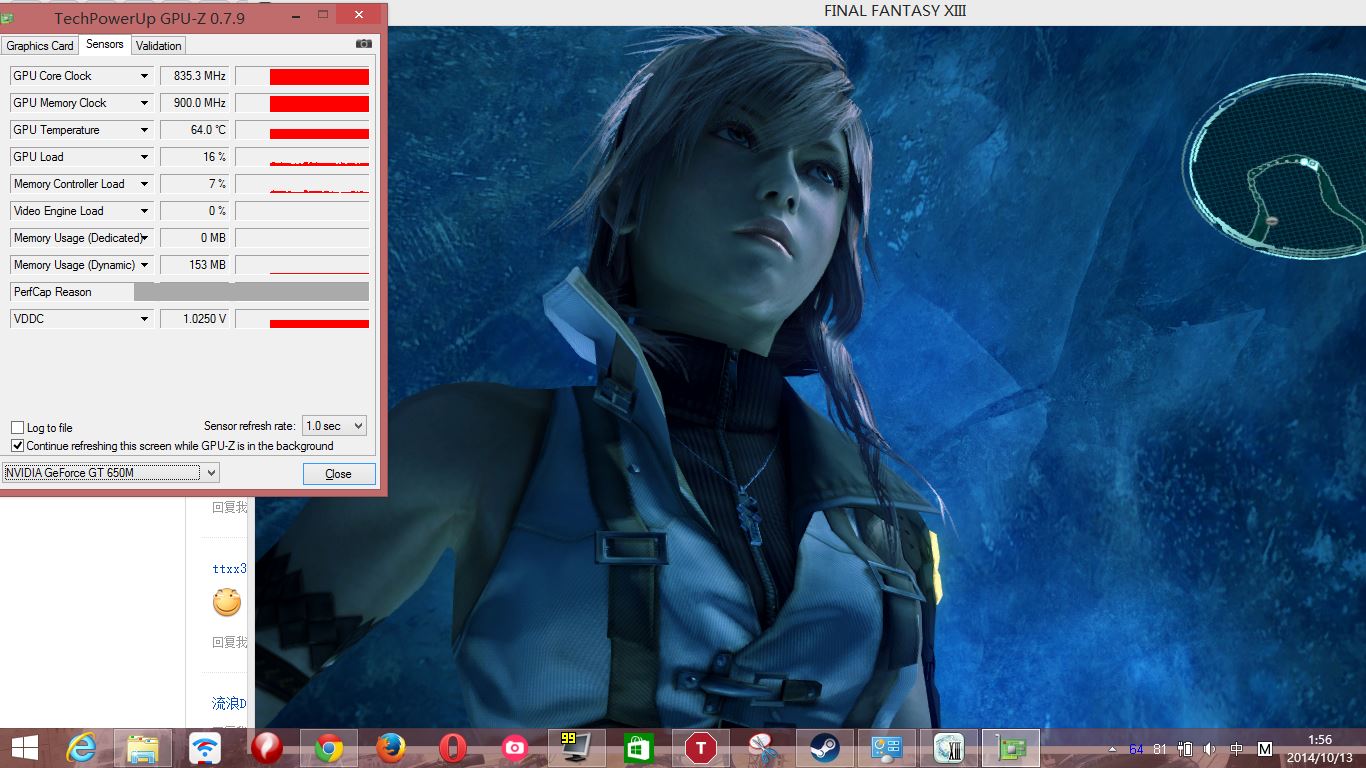1366x768 pixels.
Task: Click the 64.0 °C temperature value
Action: point(195,130)
